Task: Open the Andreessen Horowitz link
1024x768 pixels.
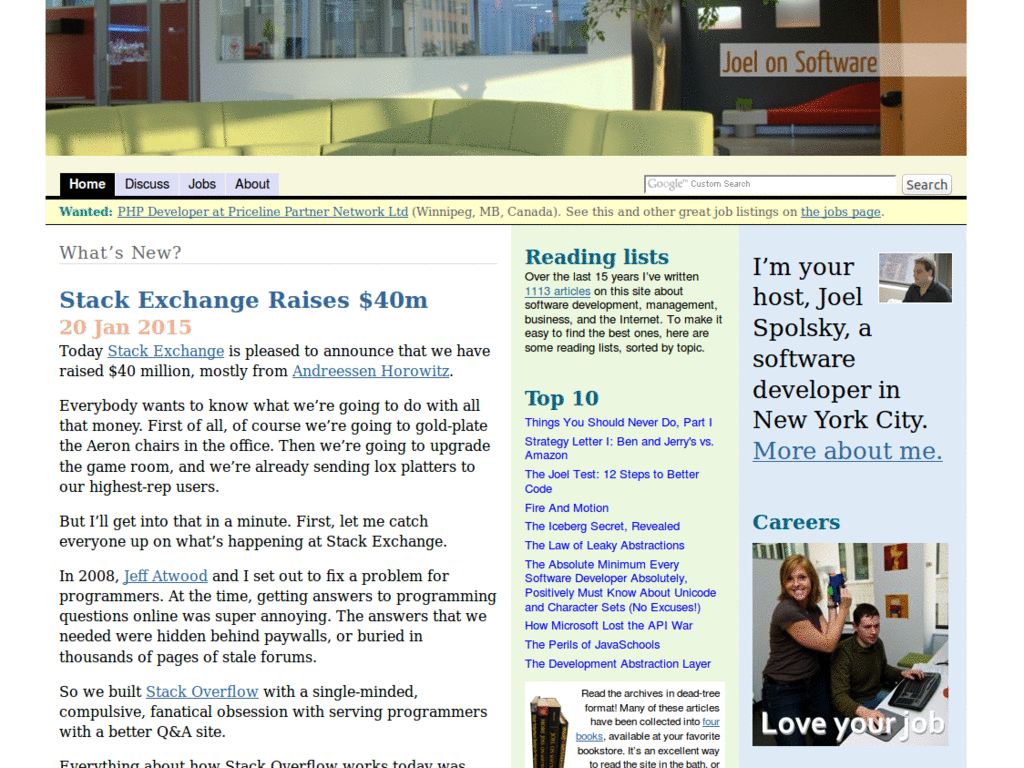Action: coord(371,371)
